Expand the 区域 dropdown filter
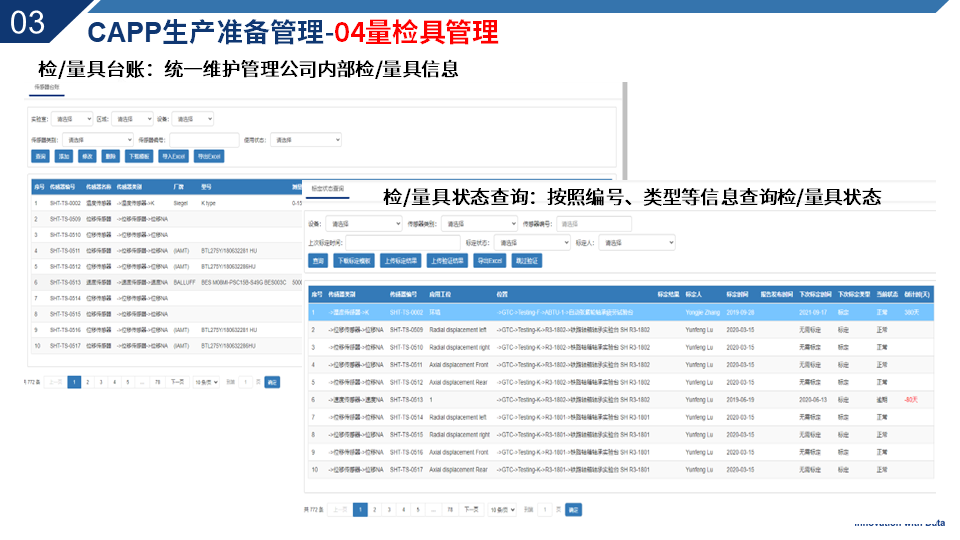This screenshot has width=960, height=540. [x=131, y=120]
